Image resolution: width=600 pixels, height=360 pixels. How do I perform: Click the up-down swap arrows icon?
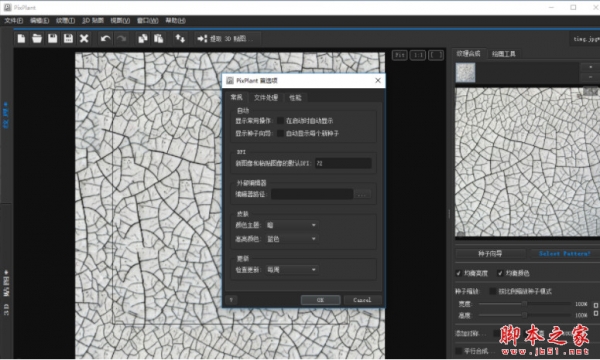click(180, 38)
